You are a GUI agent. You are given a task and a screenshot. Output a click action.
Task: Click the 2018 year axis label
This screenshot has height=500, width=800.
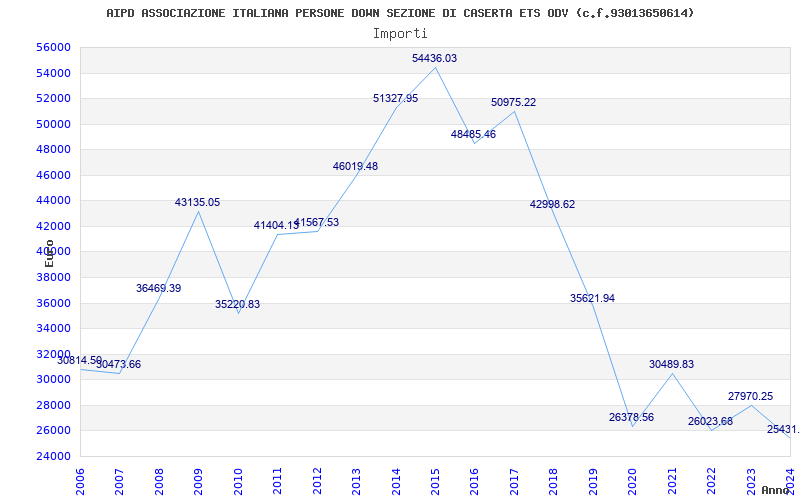tap(554, 482)
